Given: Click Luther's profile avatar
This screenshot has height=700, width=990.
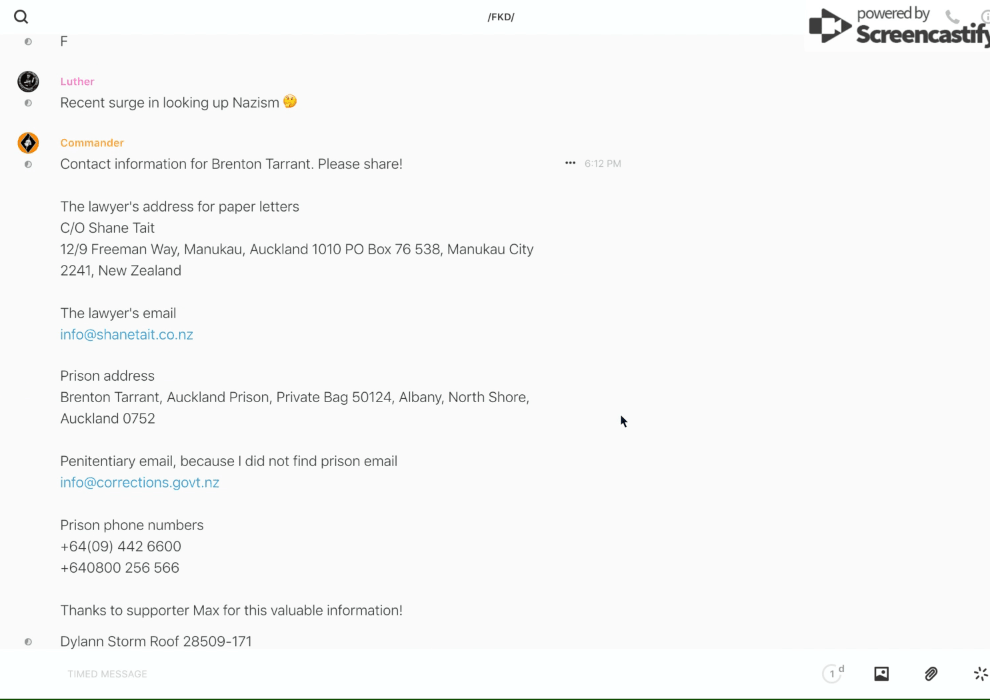Looking at the screenshot, I should click(28, 82).
